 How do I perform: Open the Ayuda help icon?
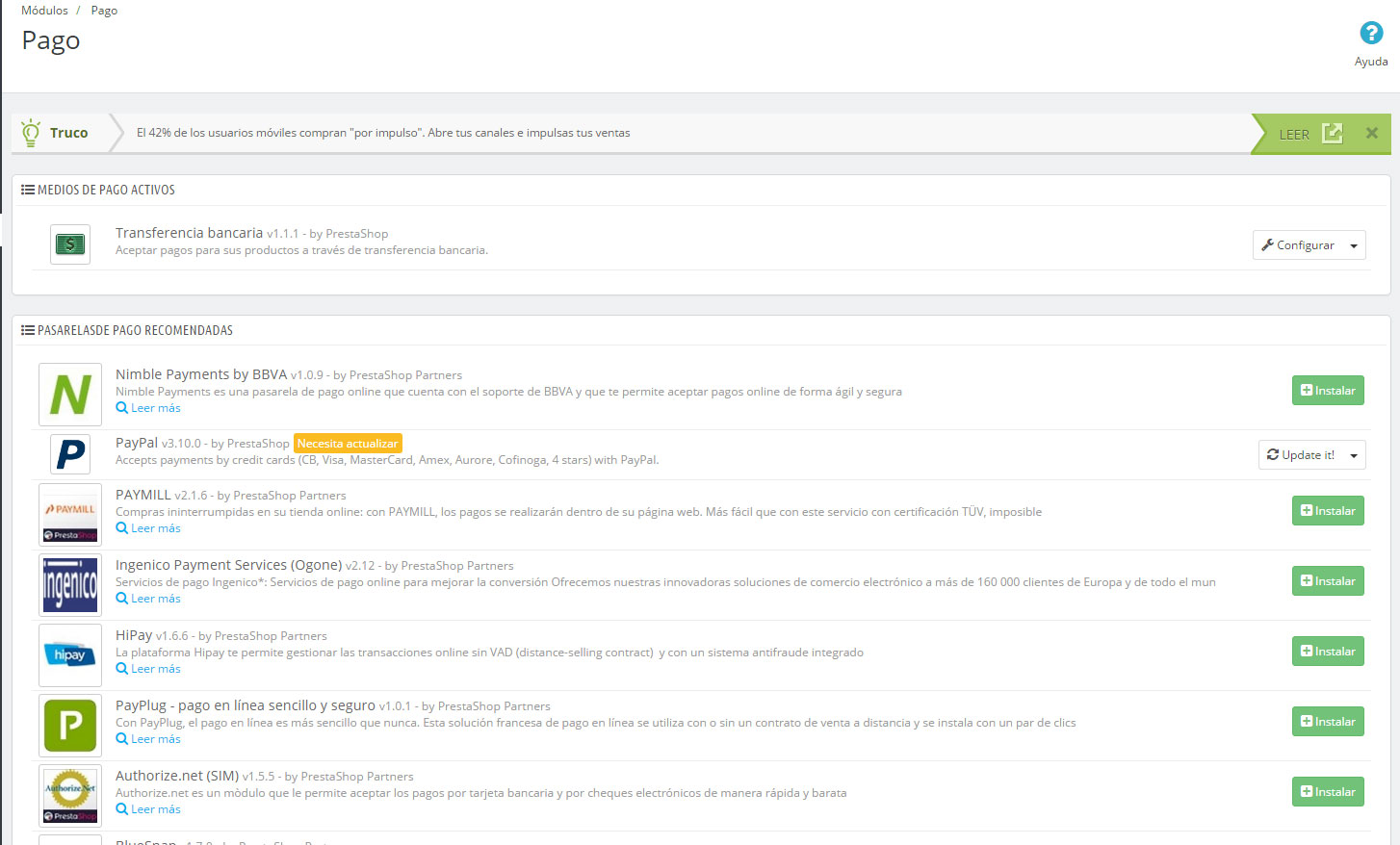1371,33
